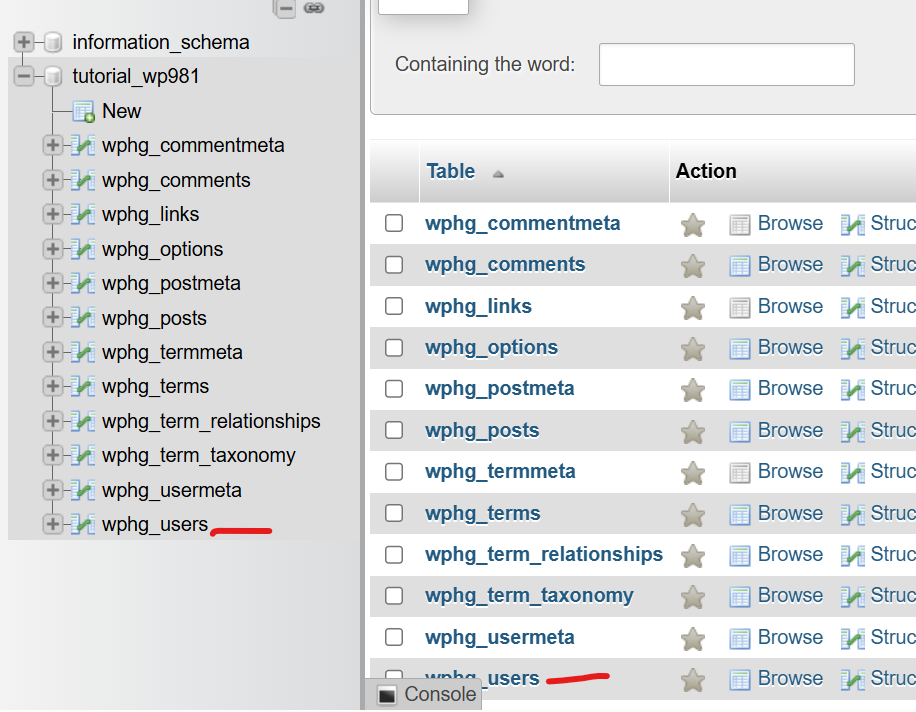Select the wphg_postmeta row checkbox
916x712 pixels.
394,389
